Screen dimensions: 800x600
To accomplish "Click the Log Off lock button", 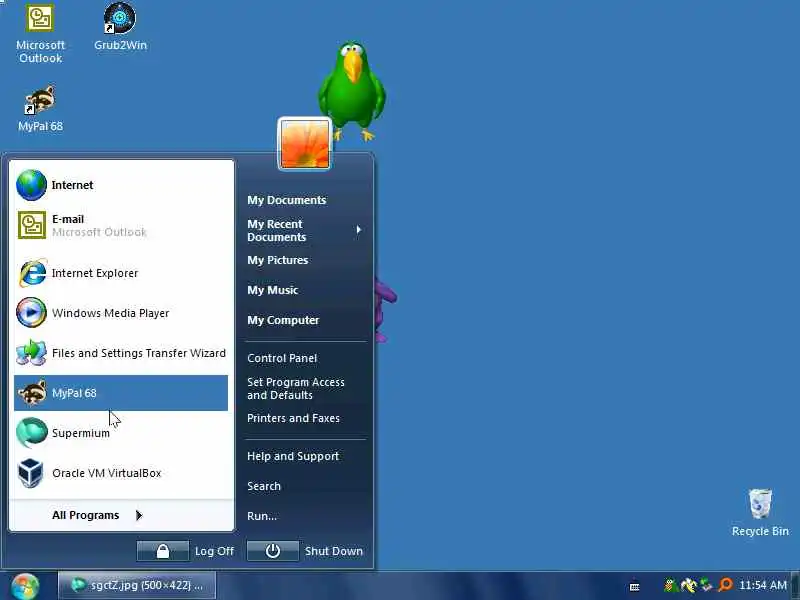I will coord(163,551).
